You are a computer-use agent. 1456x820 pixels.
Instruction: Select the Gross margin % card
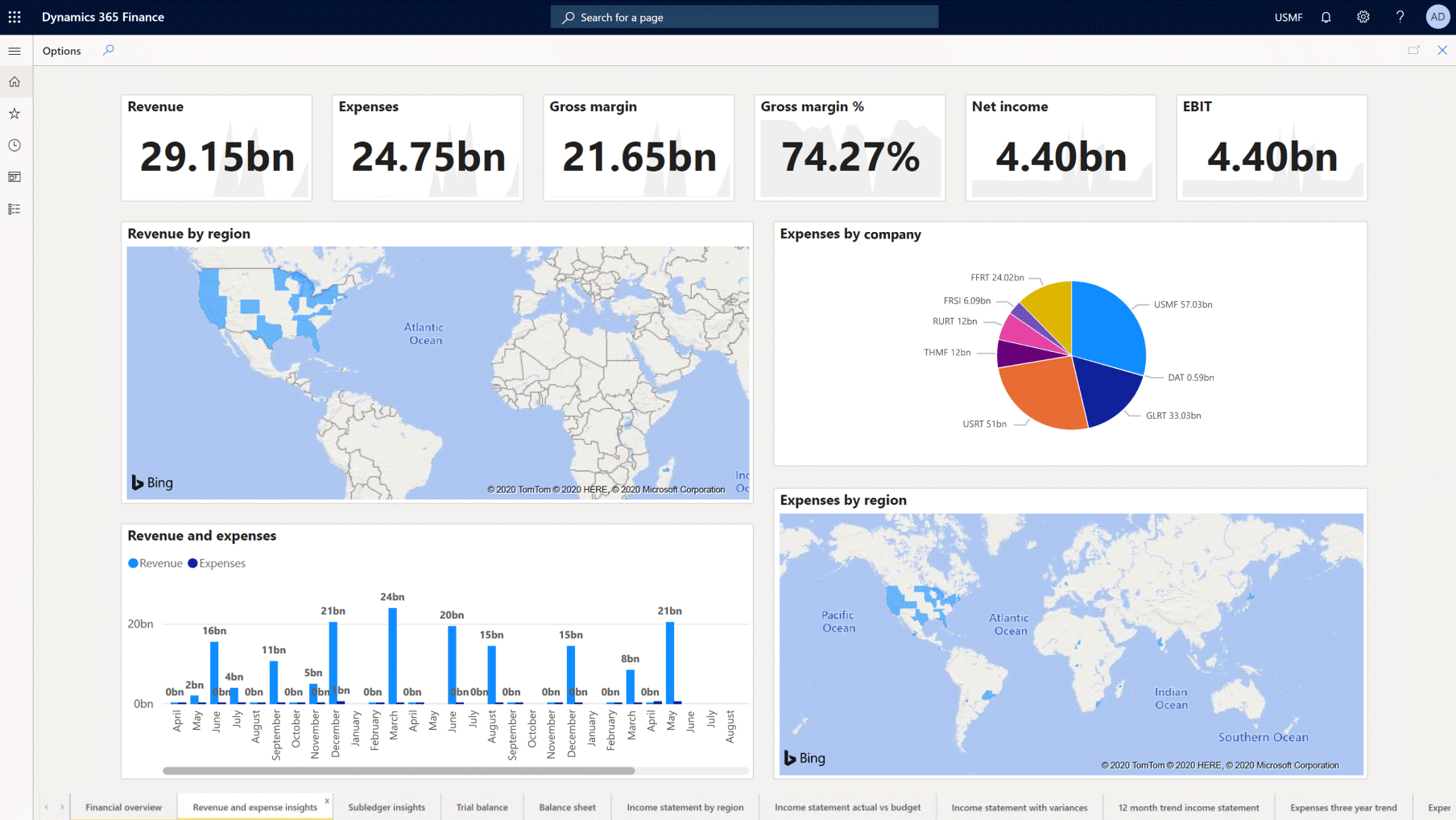pos(850,148)
